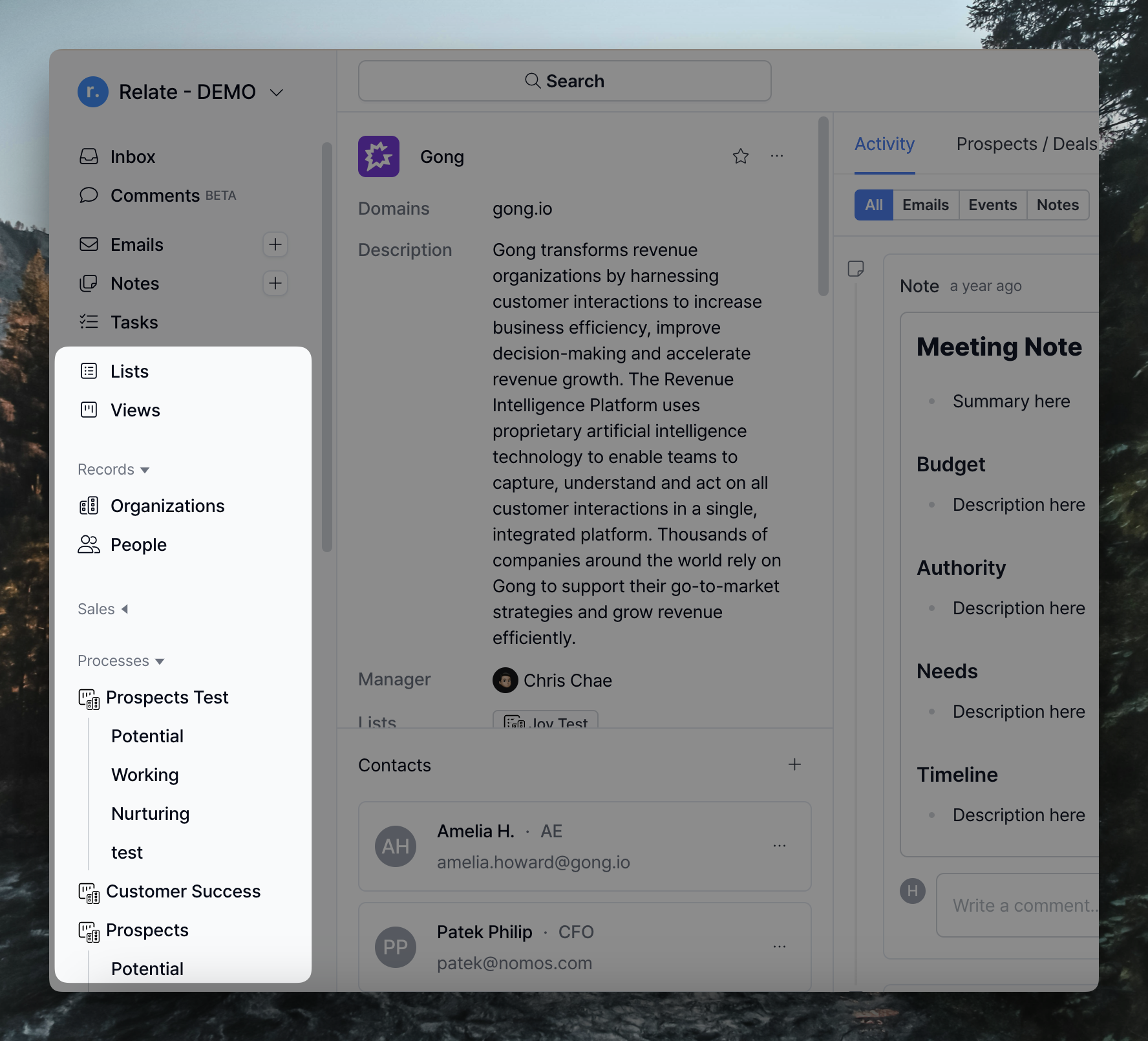The width and height of the screenshot is (1148, 1041).
Task: Click the Write a comment field
Action: point(1018,905)
